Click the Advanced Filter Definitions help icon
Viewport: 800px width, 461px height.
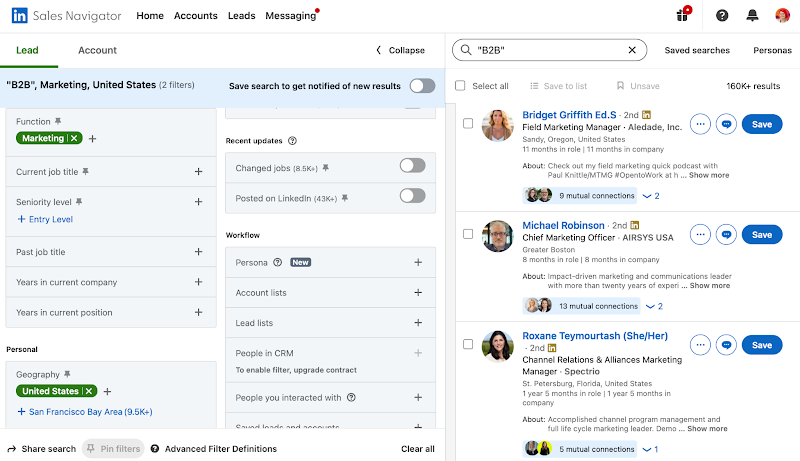point(155,449)
